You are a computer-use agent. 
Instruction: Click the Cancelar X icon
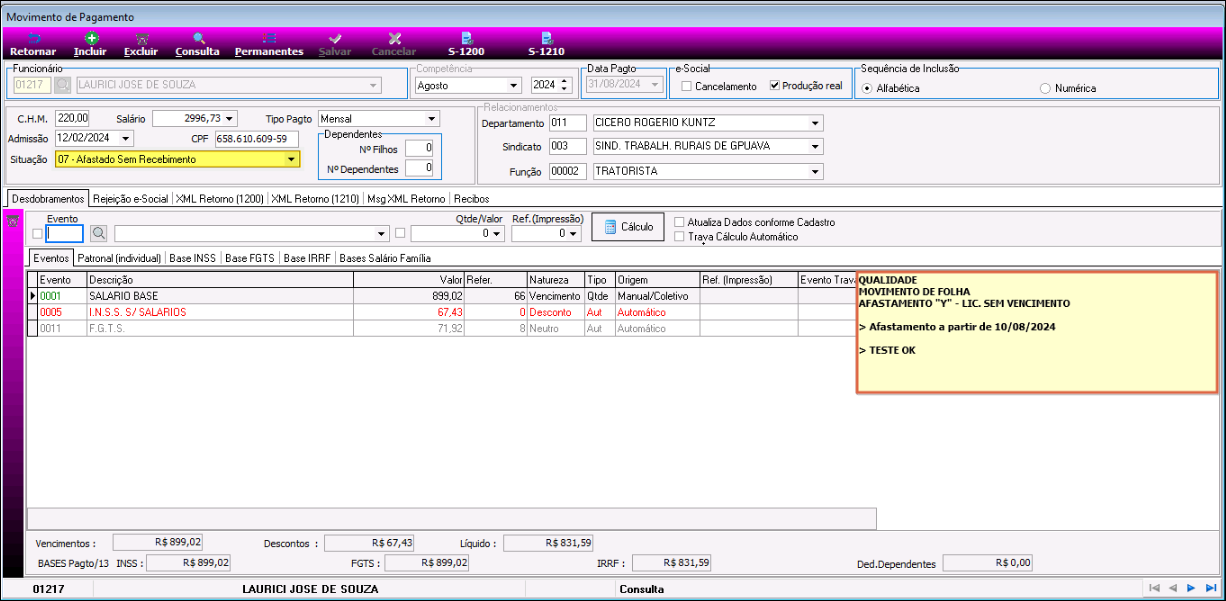394,38
